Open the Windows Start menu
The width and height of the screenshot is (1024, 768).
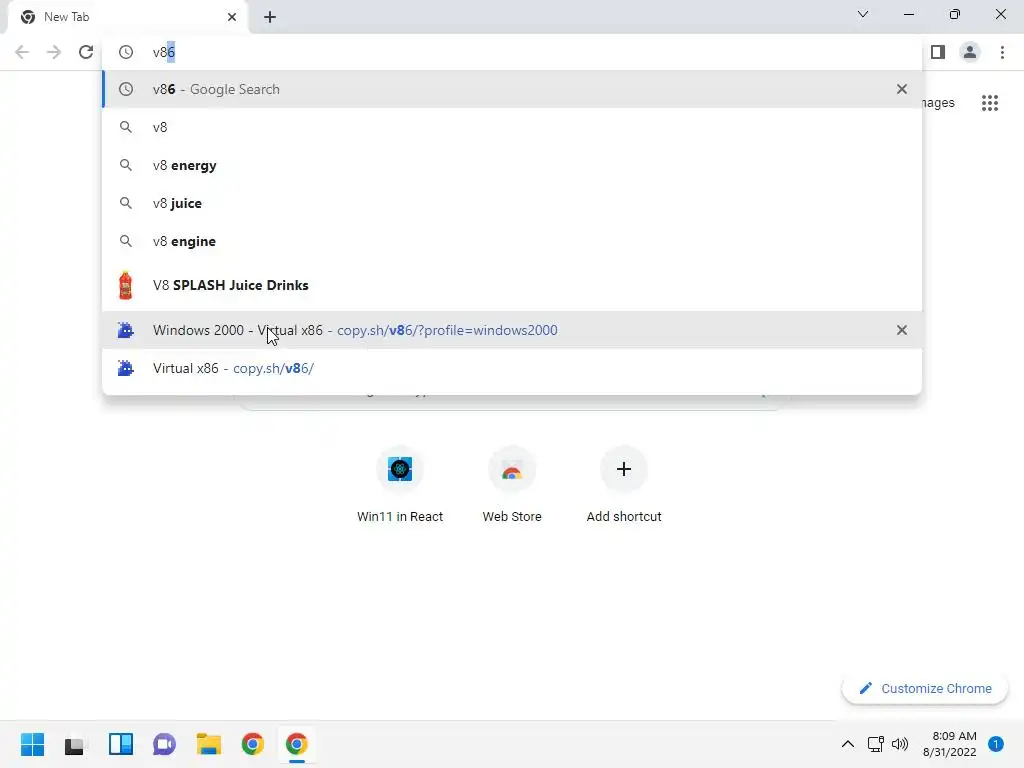32,744
